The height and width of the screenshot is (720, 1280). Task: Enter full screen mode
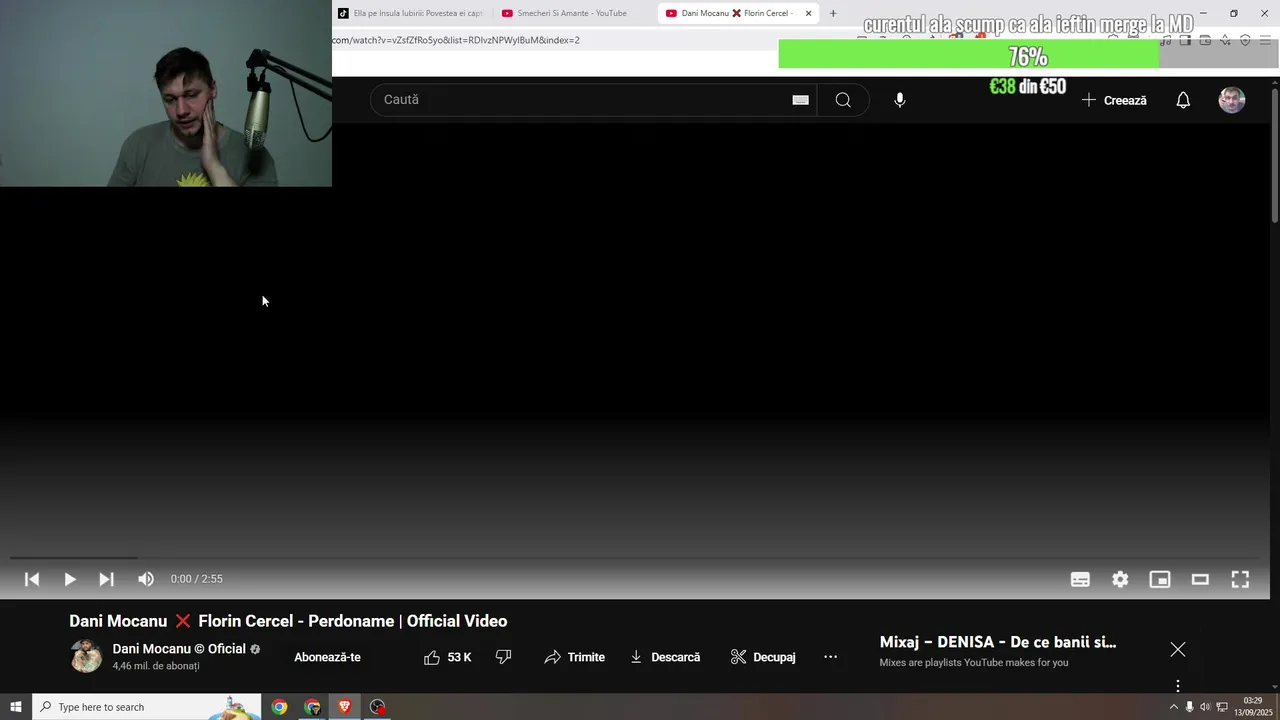point(1240,579)
